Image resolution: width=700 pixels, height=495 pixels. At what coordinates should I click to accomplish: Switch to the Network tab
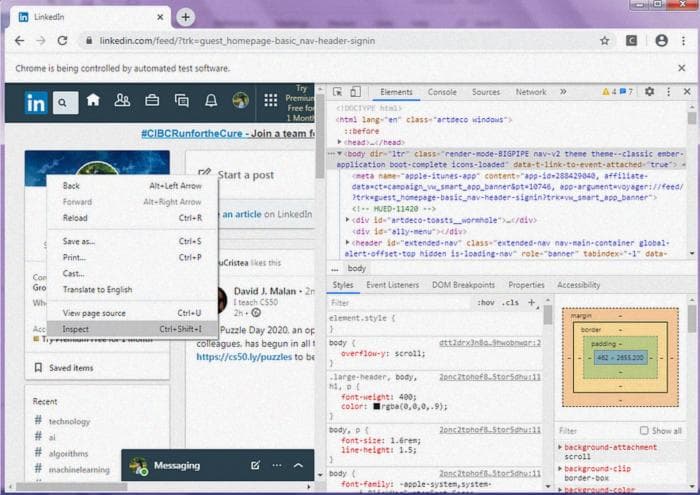pyautogui.click(x=531, y=92)
